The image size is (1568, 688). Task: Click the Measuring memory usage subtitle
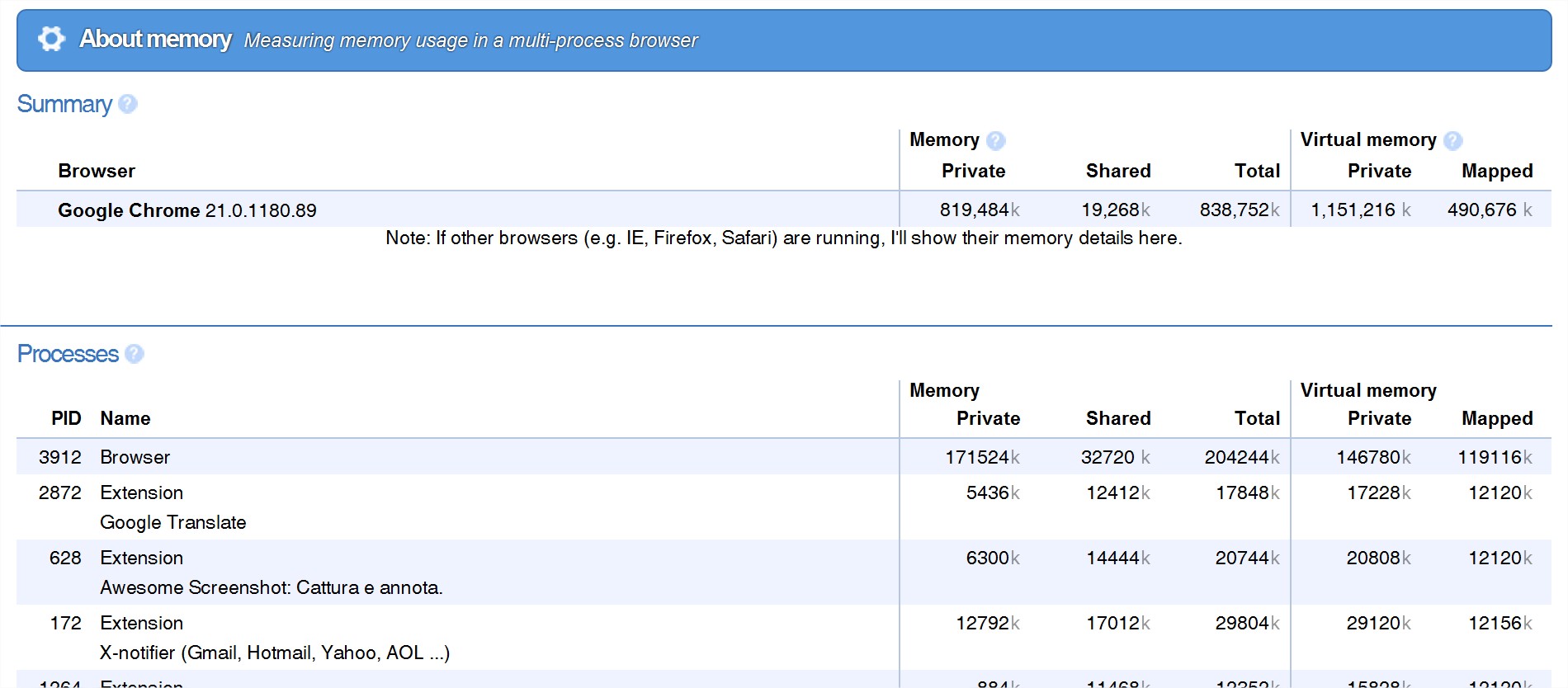click(x=471, y=40)
